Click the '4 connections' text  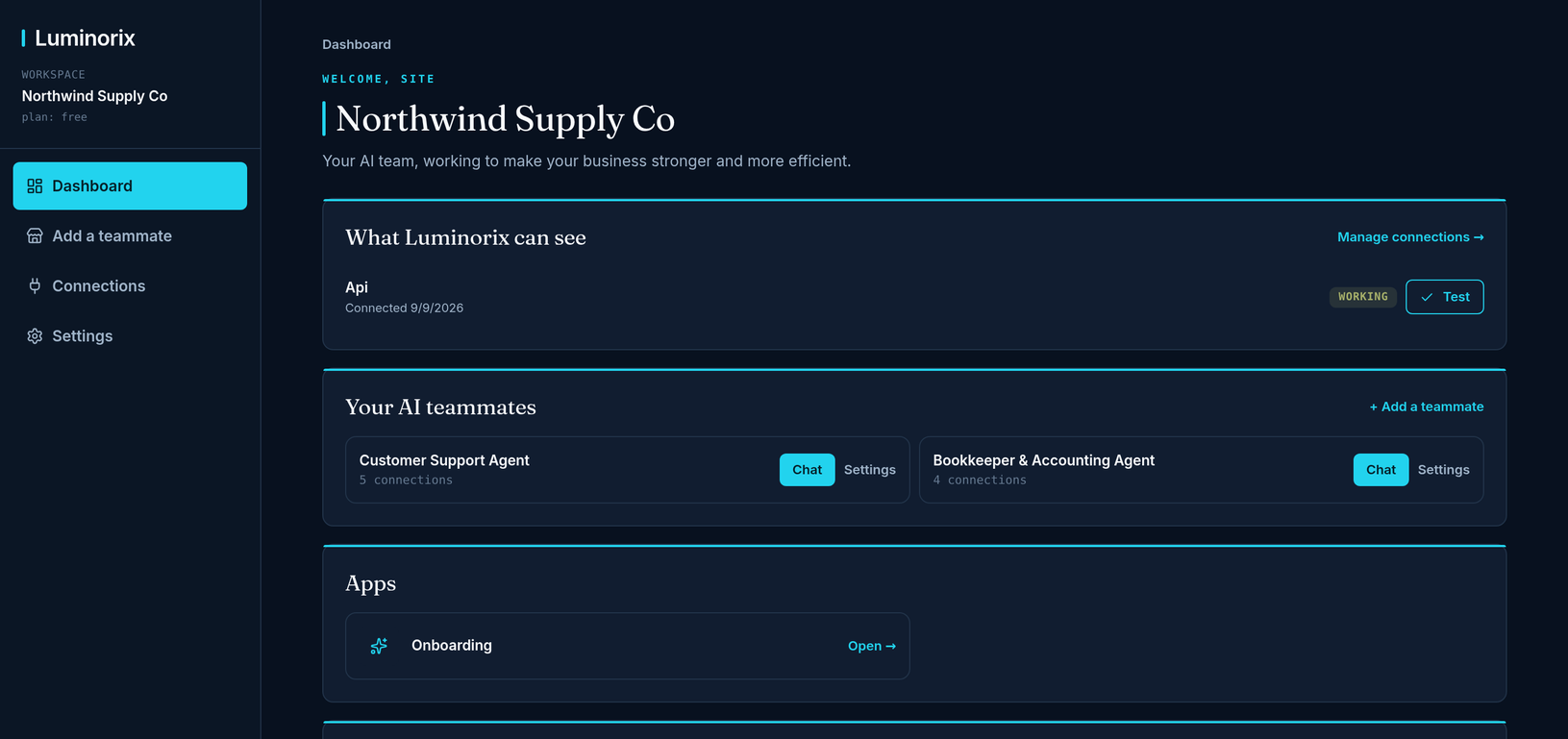[x=980, y=480]
